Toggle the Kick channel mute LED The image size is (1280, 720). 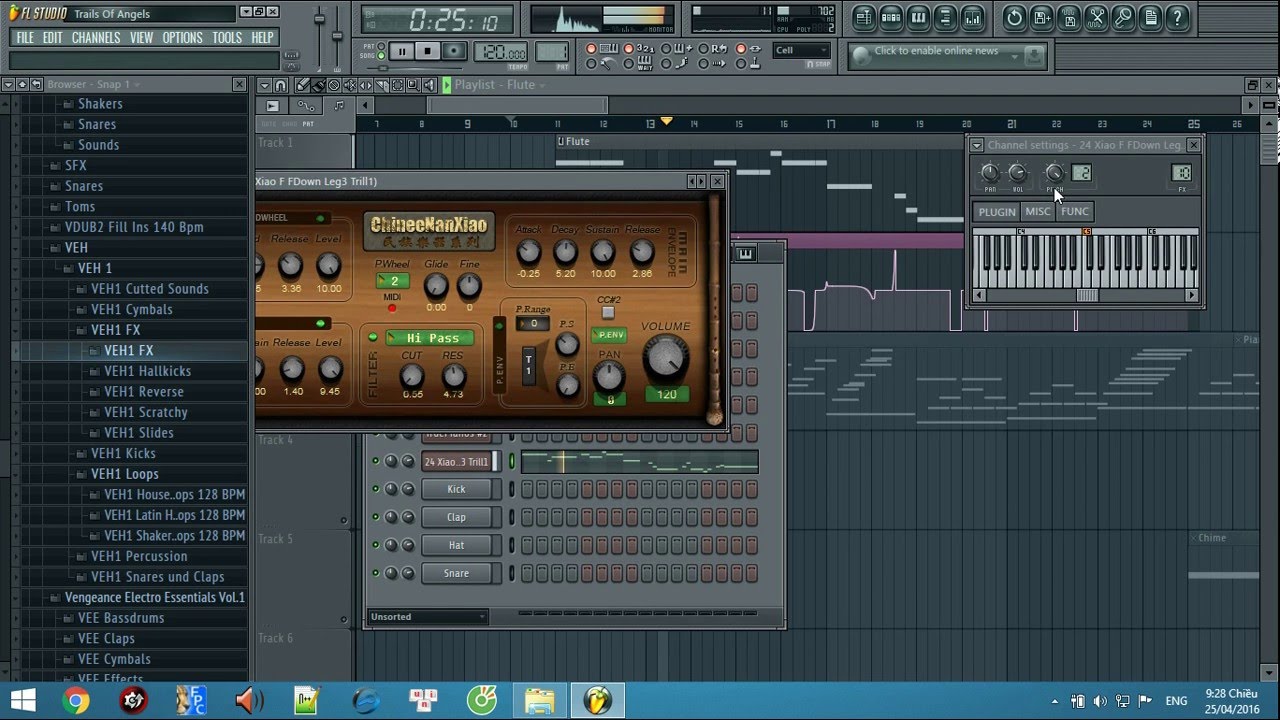[x=376, y=489]
